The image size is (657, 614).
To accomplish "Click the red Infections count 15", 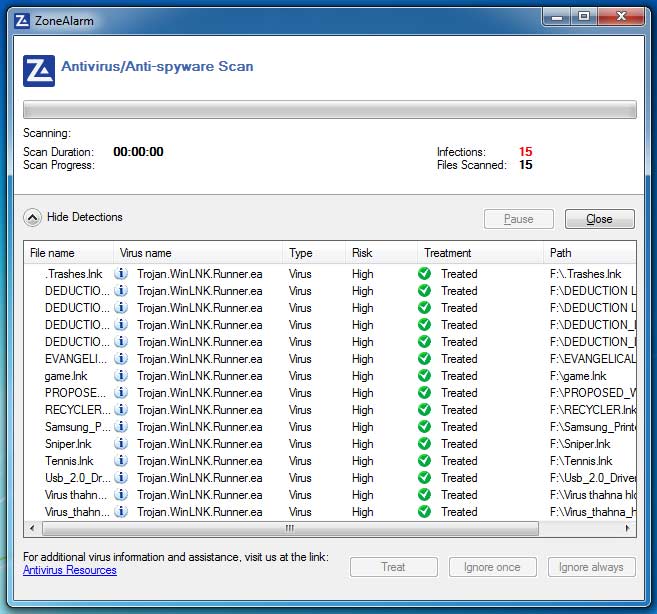I will (x=525, y=151).
